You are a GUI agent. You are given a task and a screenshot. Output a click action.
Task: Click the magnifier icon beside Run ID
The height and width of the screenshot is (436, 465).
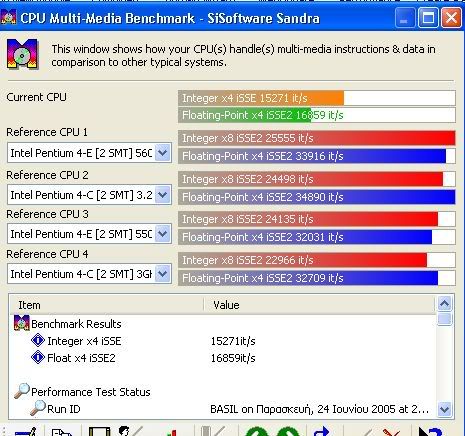click(x=38, y=408)
